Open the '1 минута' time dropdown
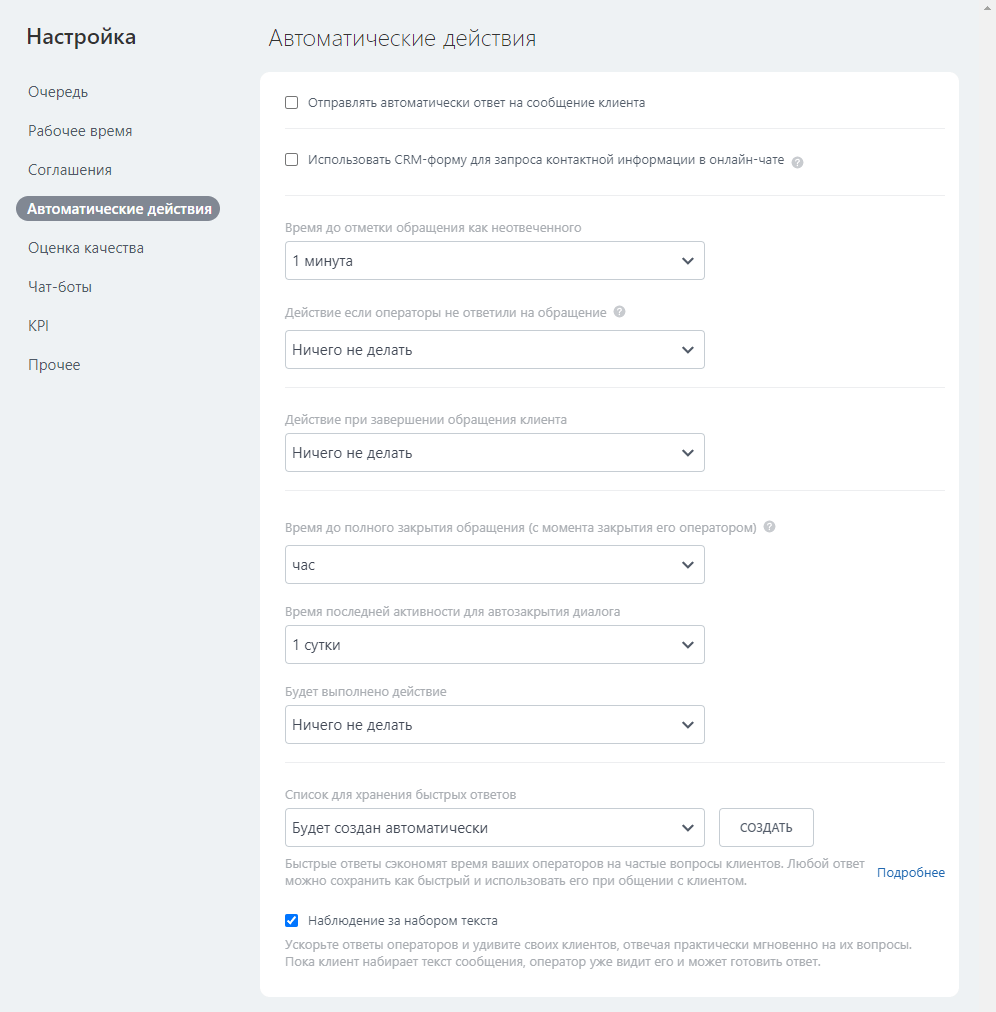Screen dimensions: 996x1012 (494, 261)
